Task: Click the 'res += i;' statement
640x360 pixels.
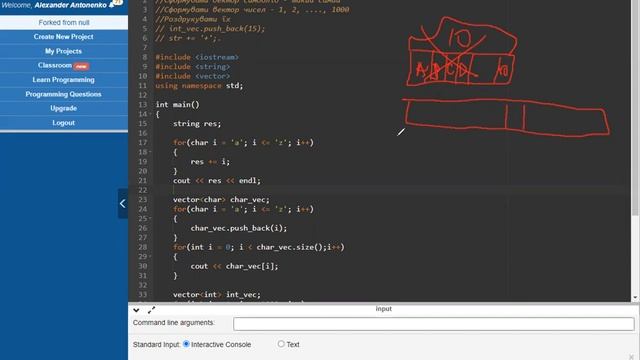Action: tap(210, 162)
